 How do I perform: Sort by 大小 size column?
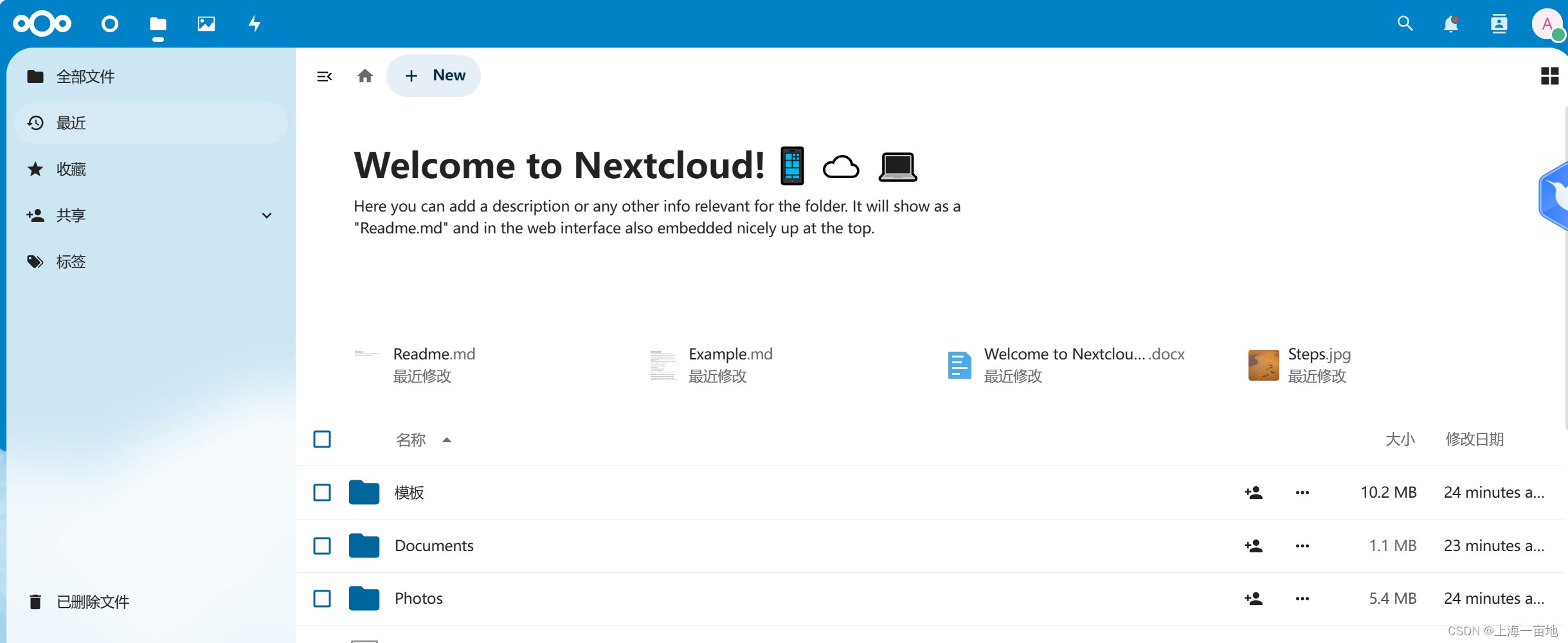(x=1400, y=439)
